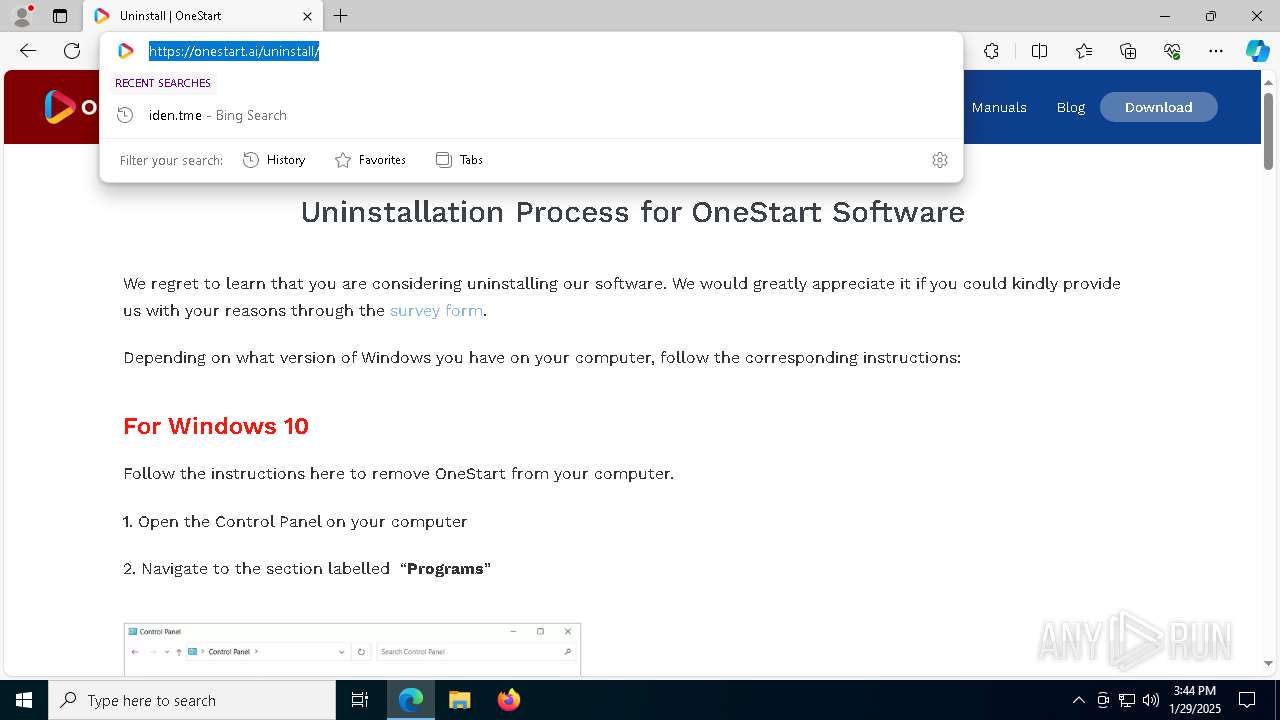Open the Windows Start menu

pyautogui.click(x=24, y=700)
